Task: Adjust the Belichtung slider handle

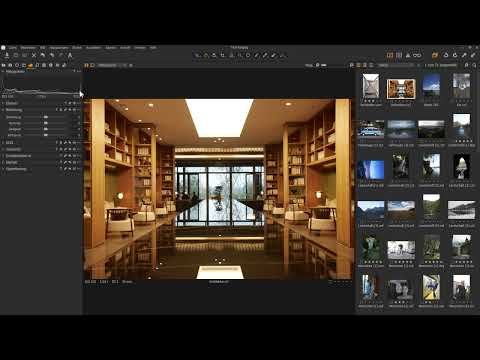Action: pos(46,117)
